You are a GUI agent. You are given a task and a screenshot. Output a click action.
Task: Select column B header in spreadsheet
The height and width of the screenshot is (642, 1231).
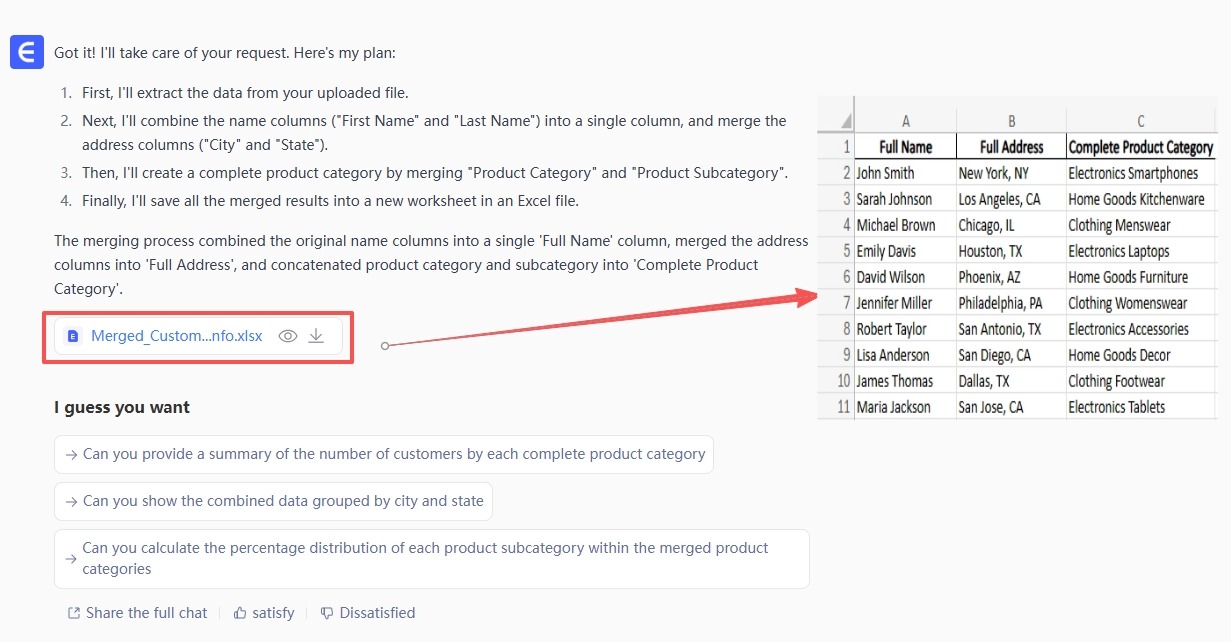1011,121
